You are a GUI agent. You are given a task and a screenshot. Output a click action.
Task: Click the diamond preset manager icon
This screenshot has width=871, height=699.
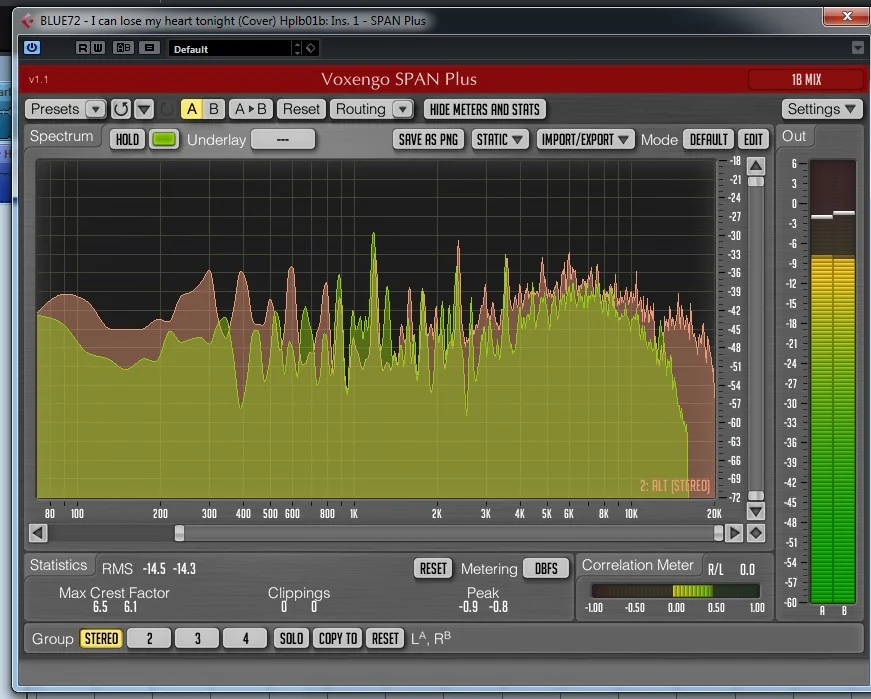coord(311,48)
